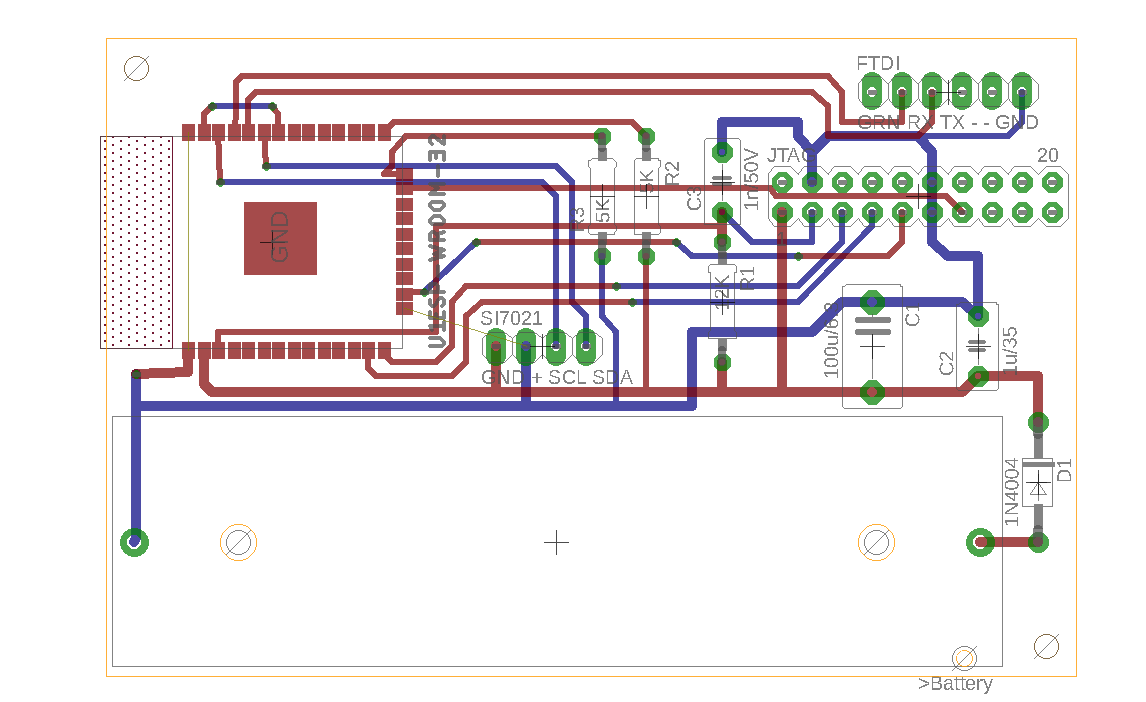Viewport: 1146px width, 702px height.
Task: Select the R1 resistor body
Action: [721, 300]
